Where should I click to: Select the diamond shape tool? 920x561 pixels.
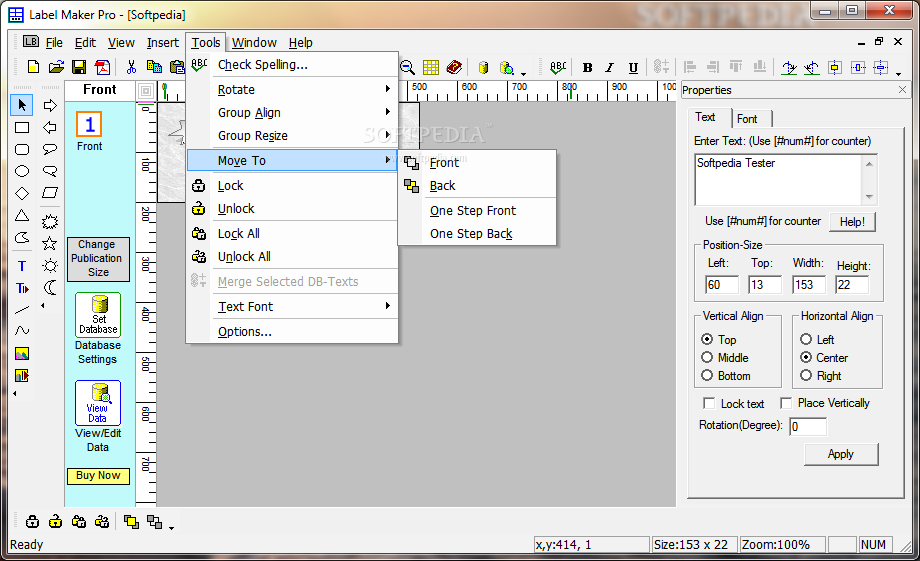point(22,193)
